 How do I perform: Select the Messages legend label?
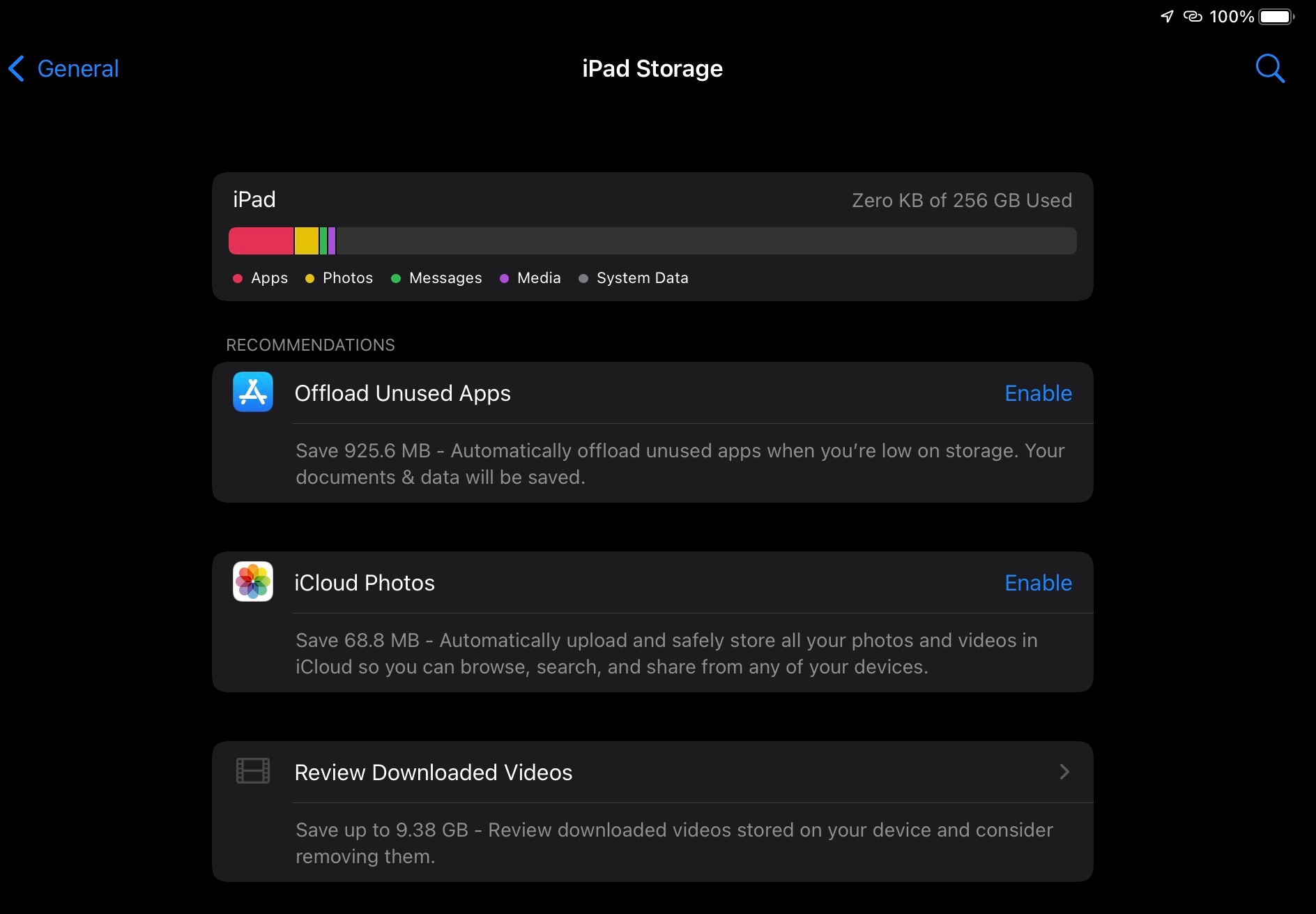(x=445, y=278)
